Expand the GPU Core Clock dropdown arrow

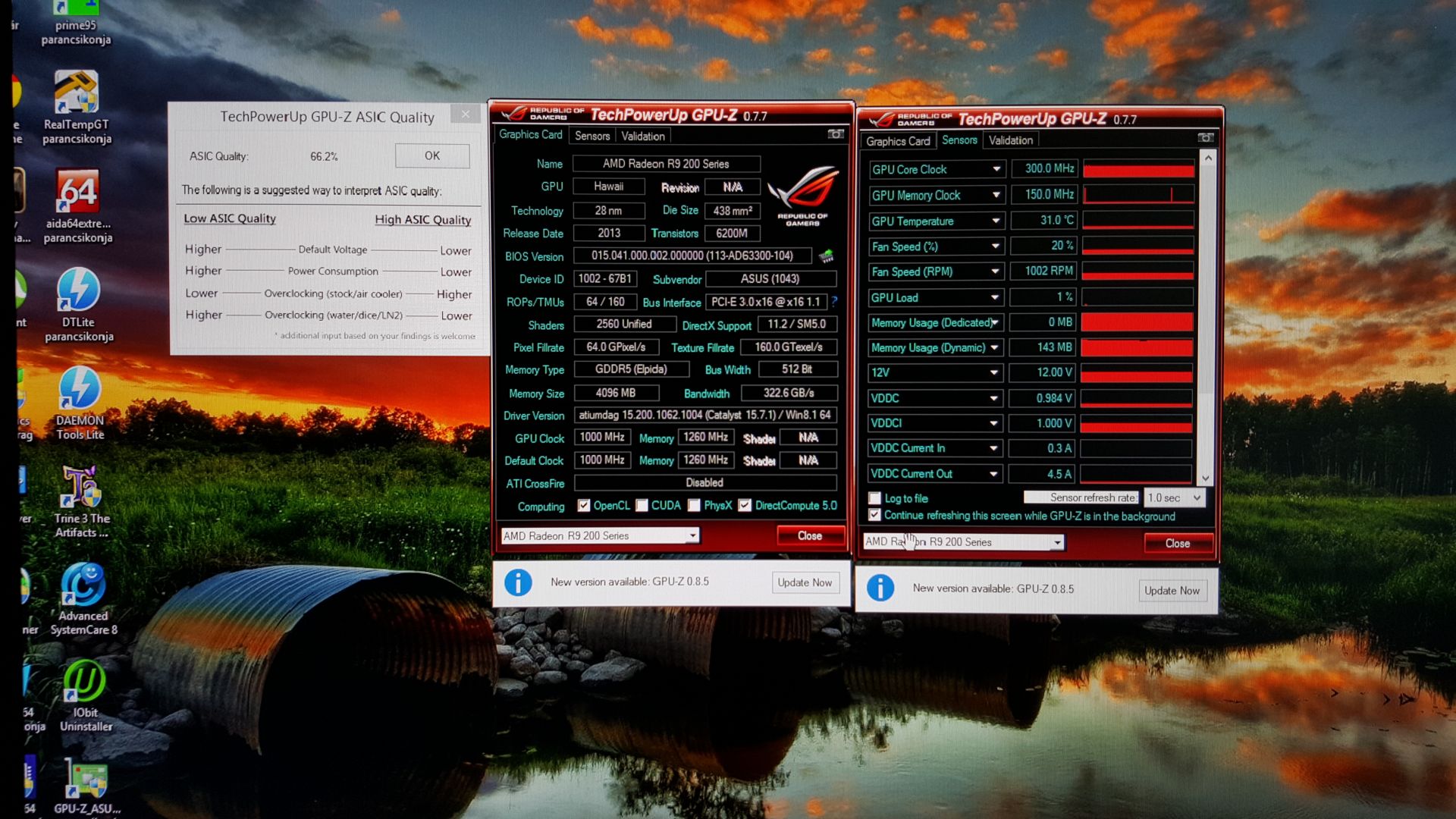(x=996, y=169)
